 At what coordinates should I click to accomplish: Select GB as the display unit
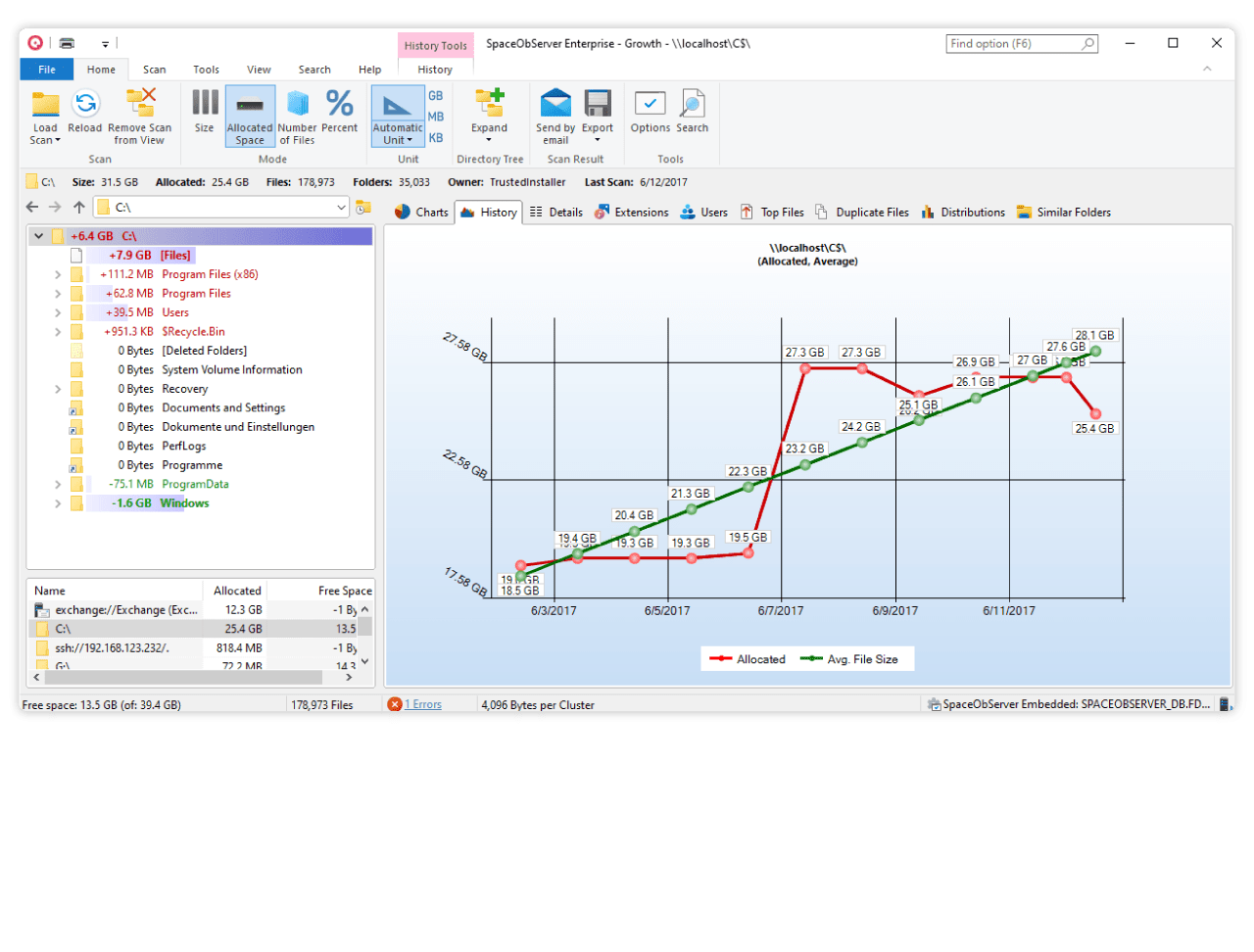tap(435, 95)
